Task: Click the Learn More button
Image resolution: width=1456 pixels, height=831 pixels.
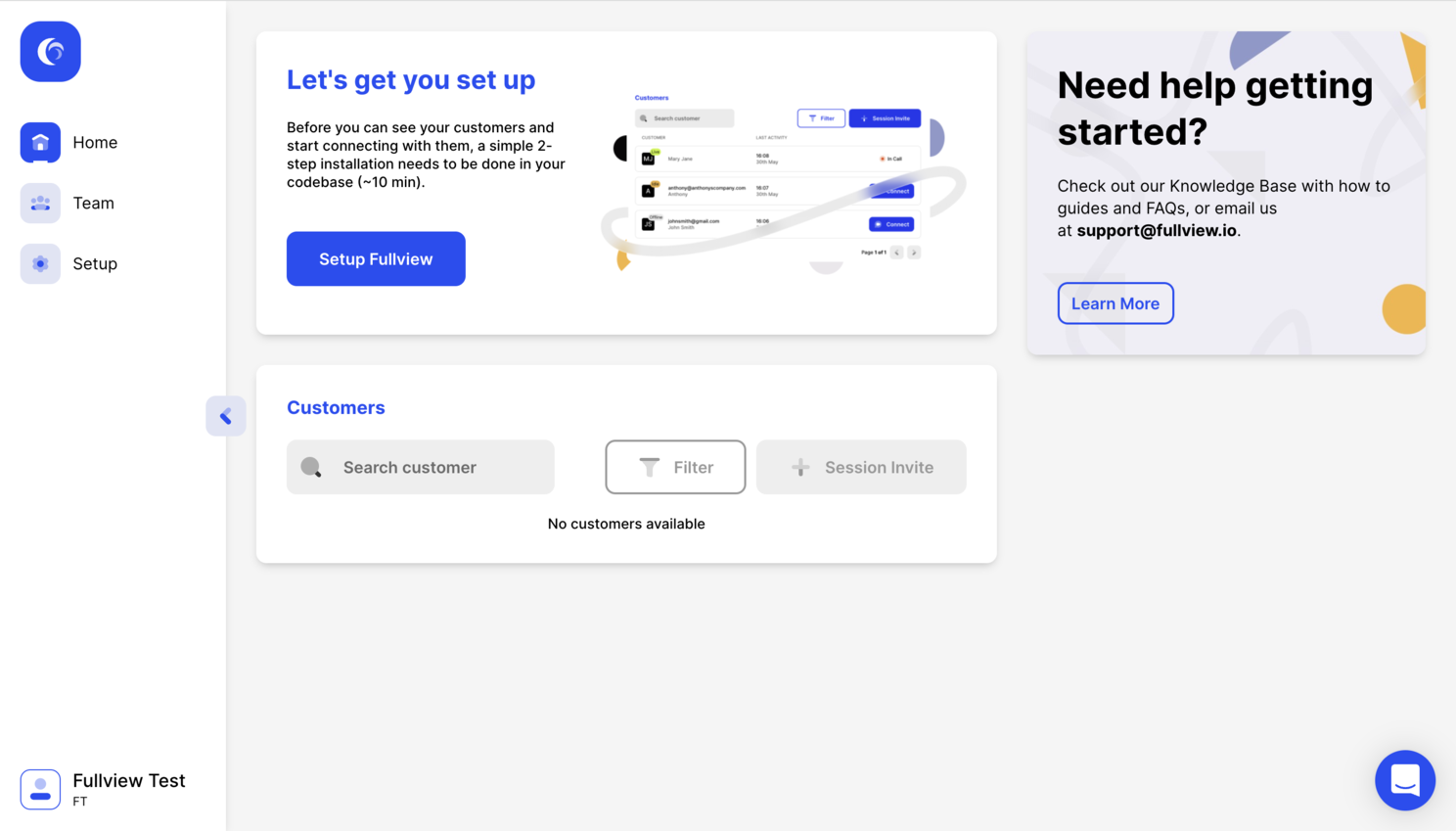Action: [1115, 303]
